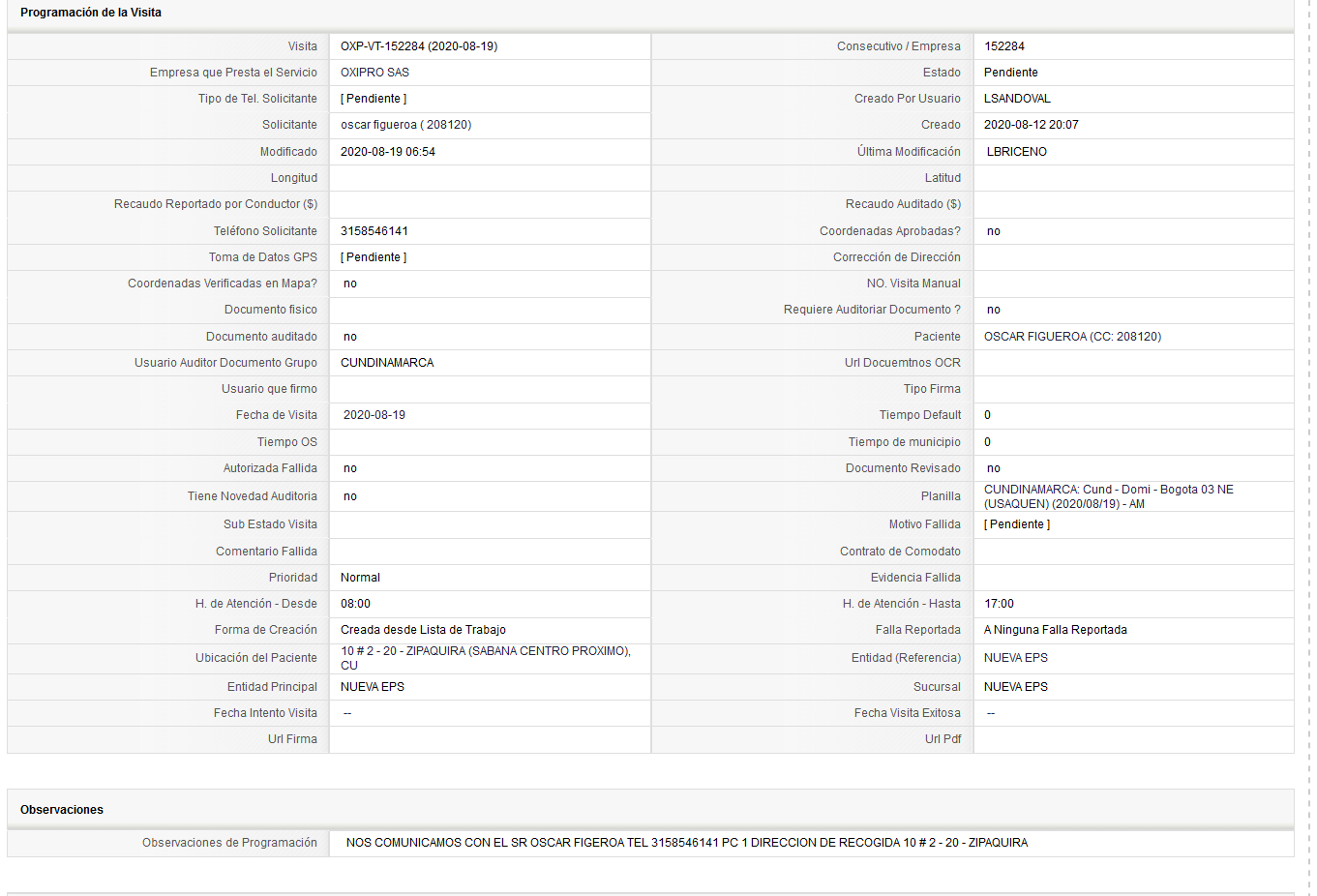
Task: Select the Fecha de Visita value 2020-08-19
Action: pos(374,415)
